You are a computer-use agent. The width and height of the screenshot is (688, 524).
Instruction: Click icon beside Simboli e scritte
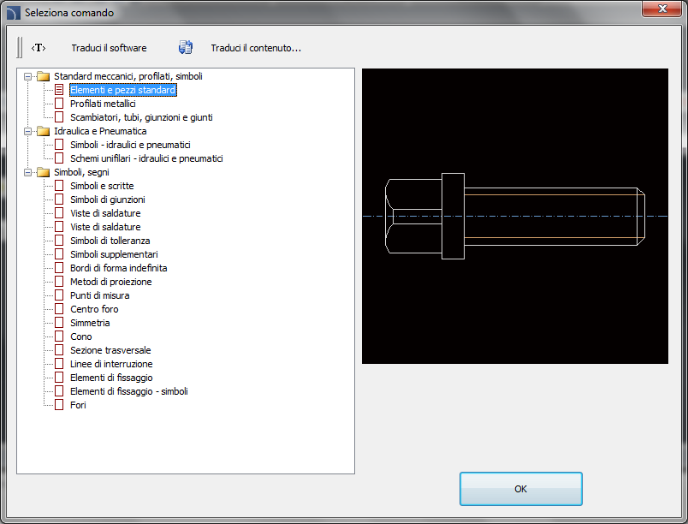pos(59,186)
